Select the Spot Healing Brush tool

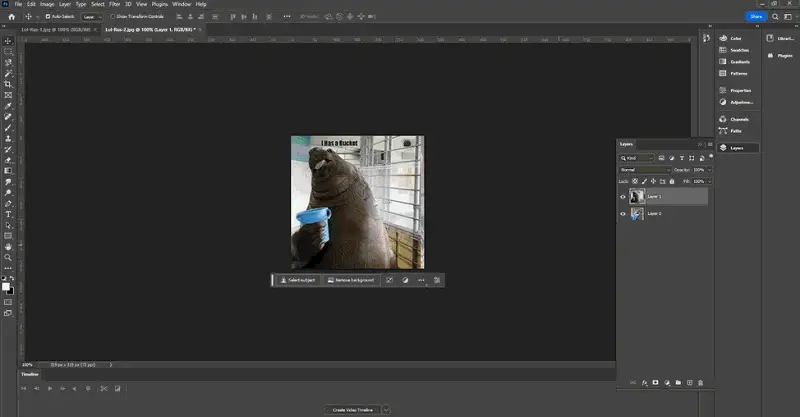click(x=8, y=117)
